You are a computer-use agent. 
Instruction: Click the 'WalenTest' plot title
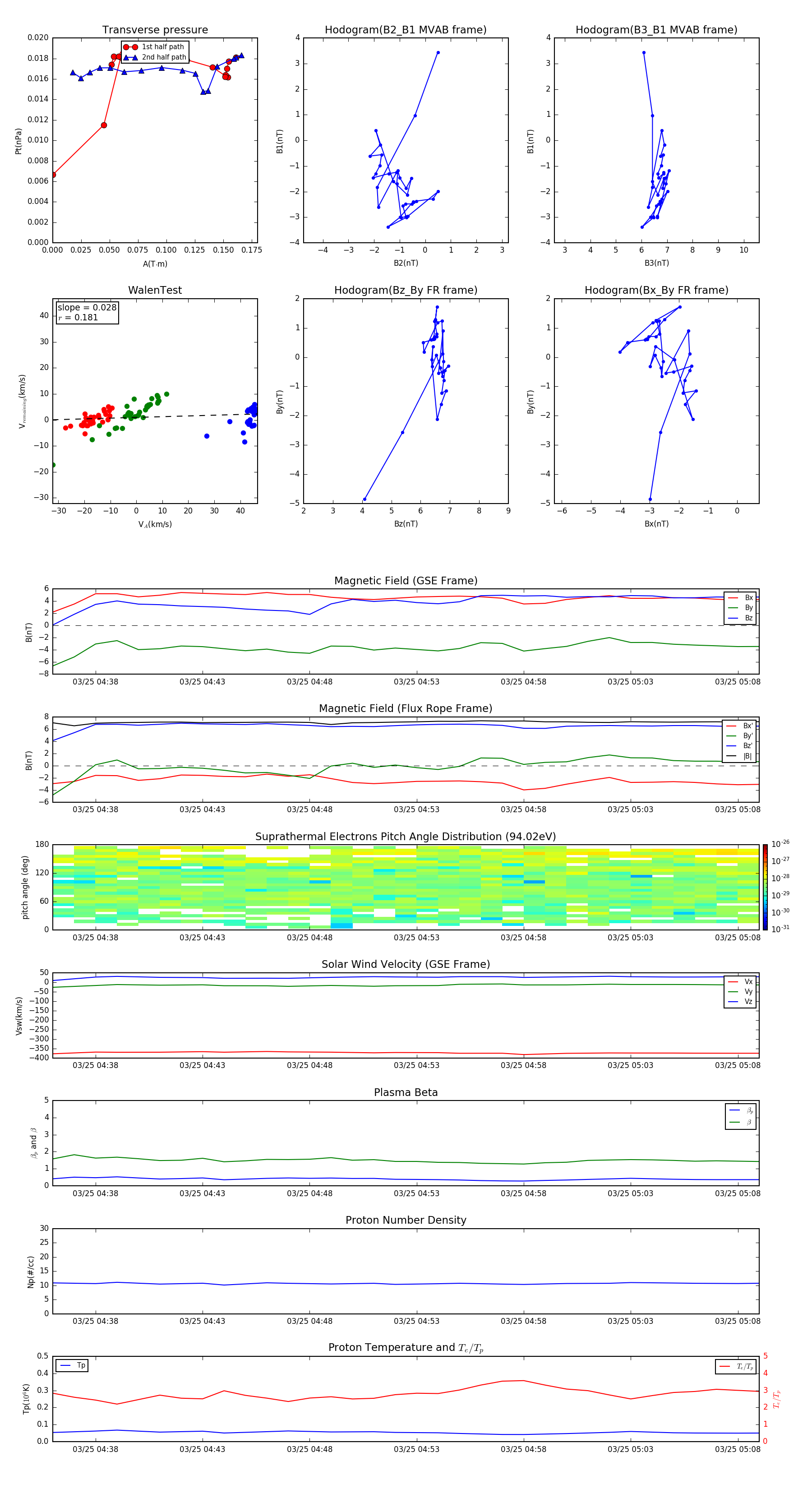click(x=155, y=290)
